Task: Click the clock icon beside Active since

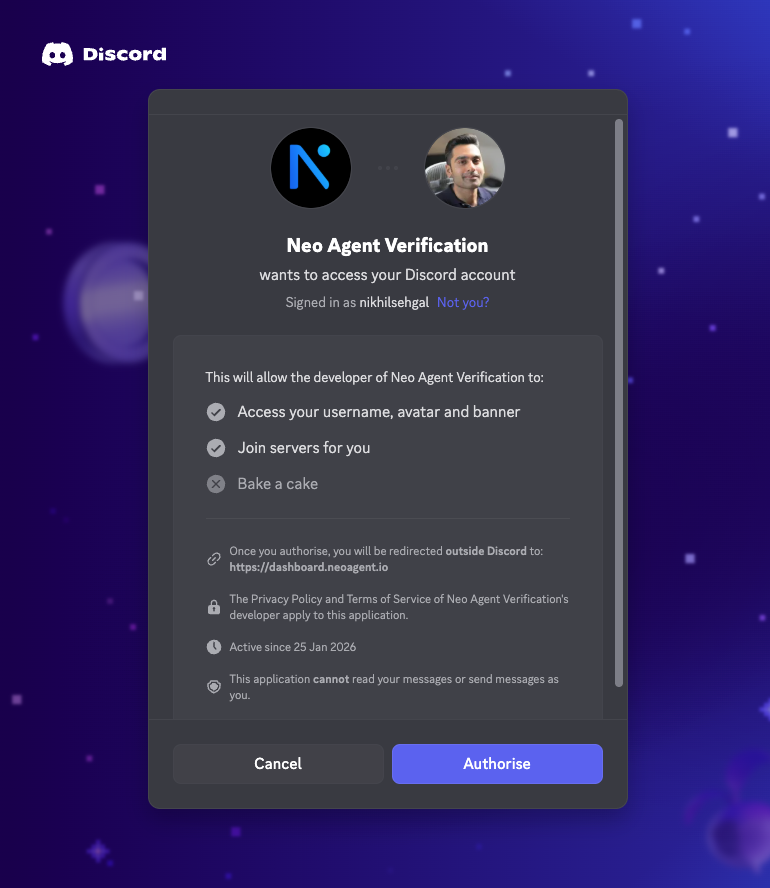Action: point(214,647)
